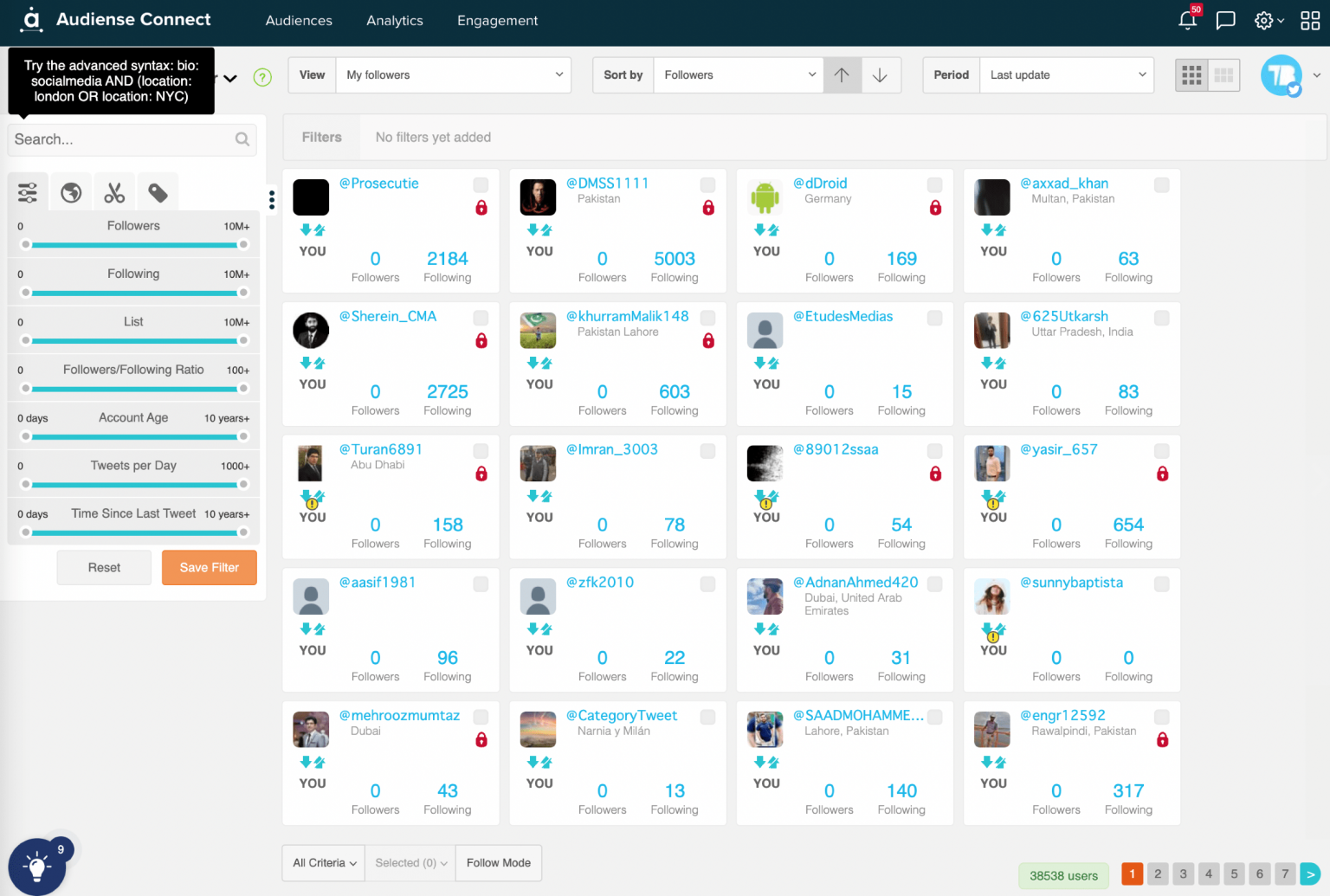Open the app switcher grid icon

click(1310, 20)
